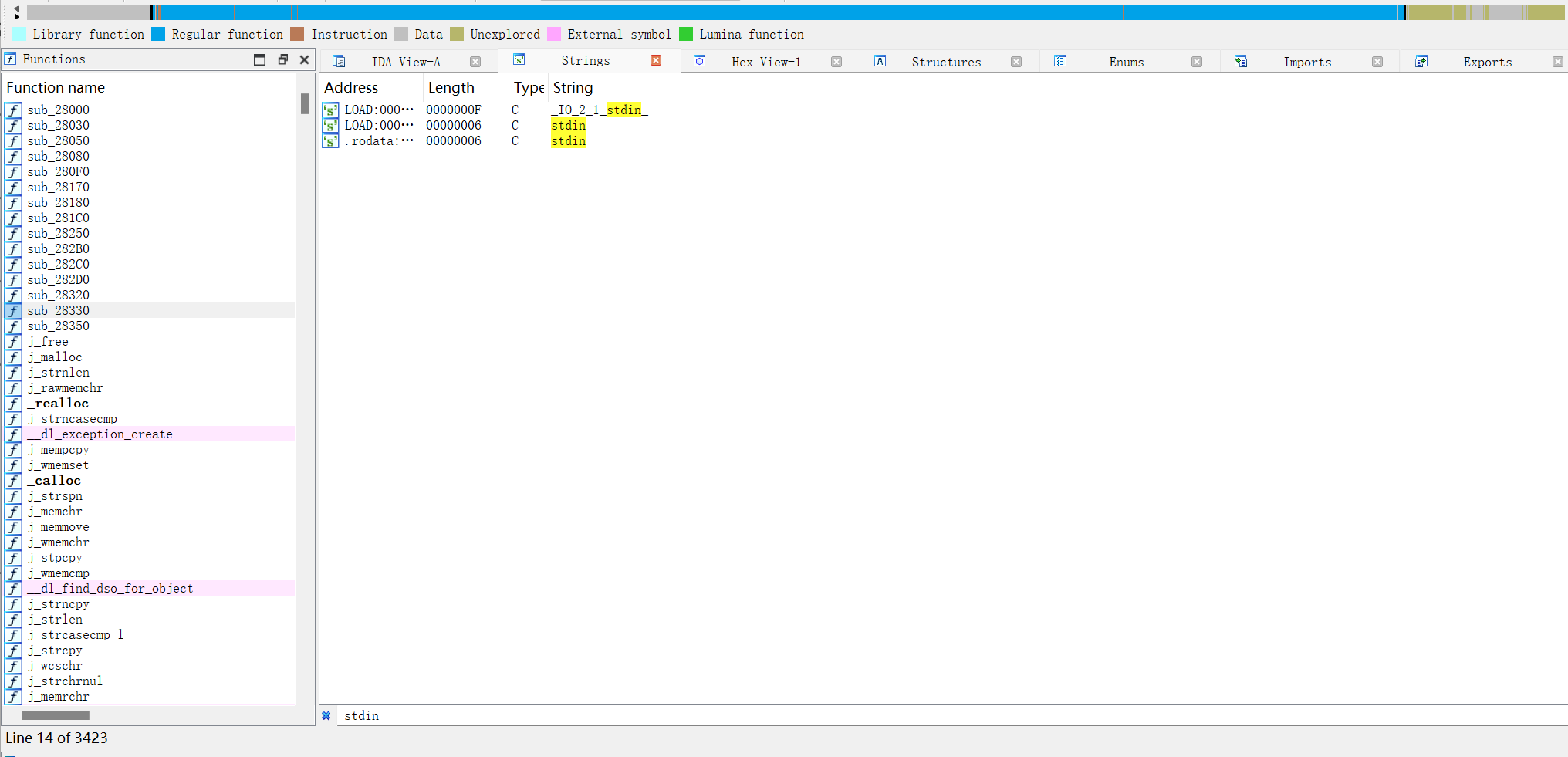Click the Instruction legend swatch

(297, 34)
